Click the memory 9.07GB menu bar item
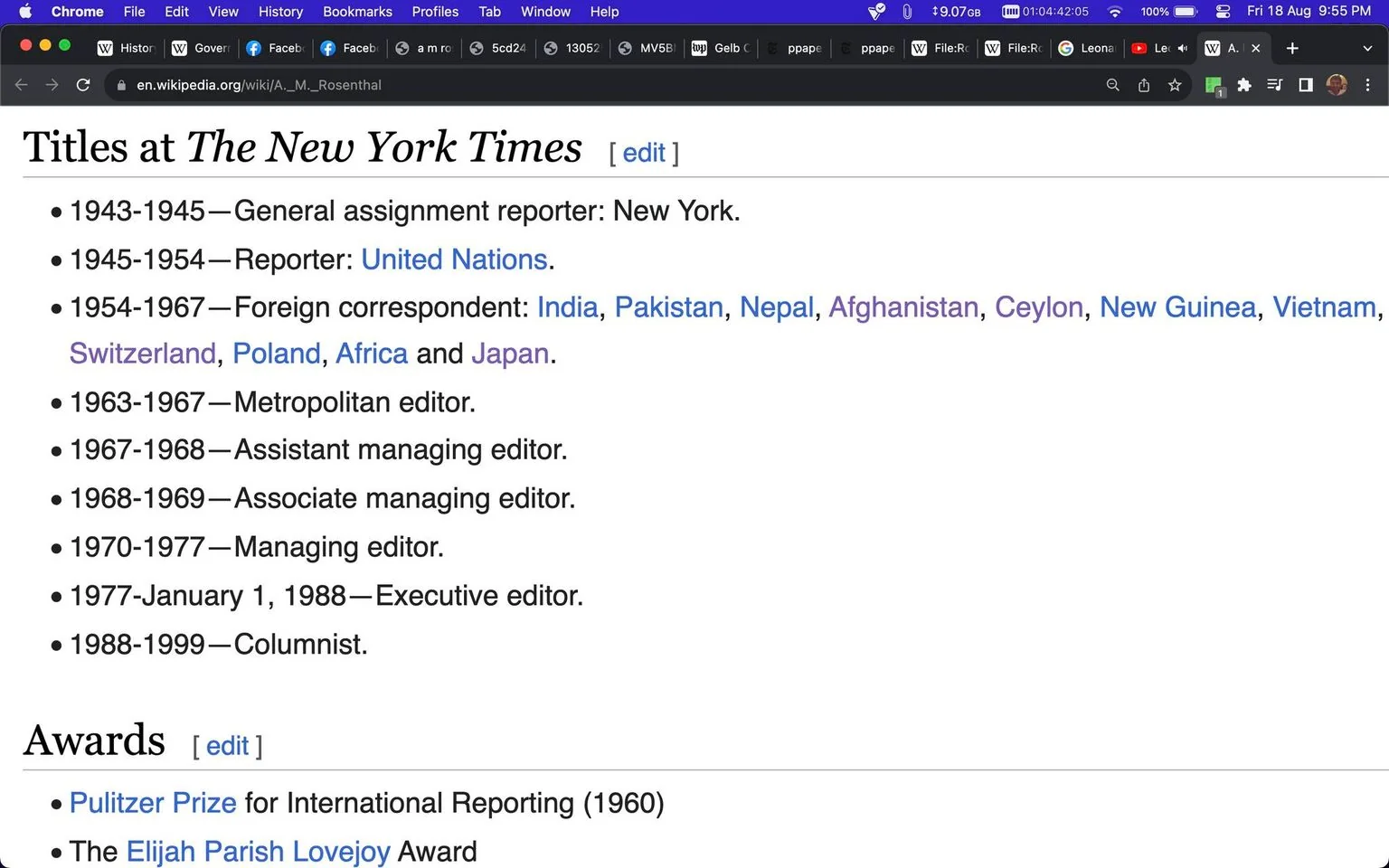1389x868 pixels. (x=956, y=11)
